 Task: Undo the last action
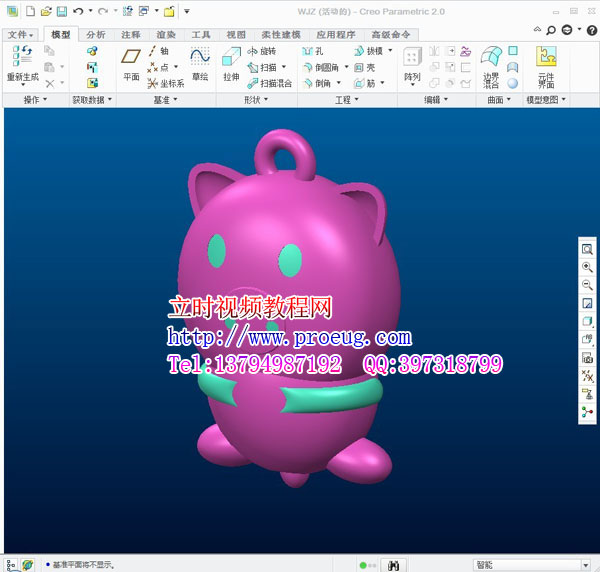(78, 11)
